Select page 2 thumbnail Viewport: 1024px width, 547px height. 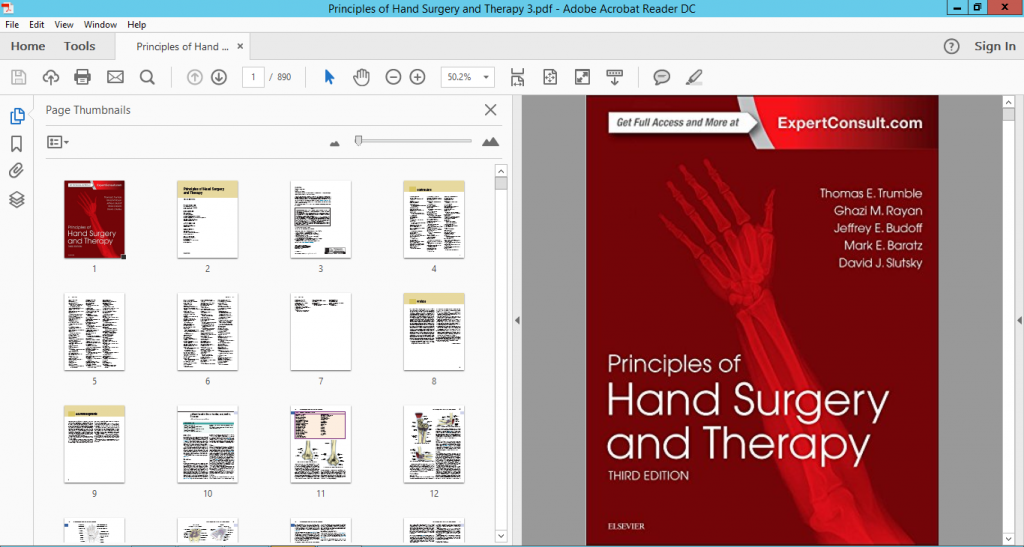point(208,220)
